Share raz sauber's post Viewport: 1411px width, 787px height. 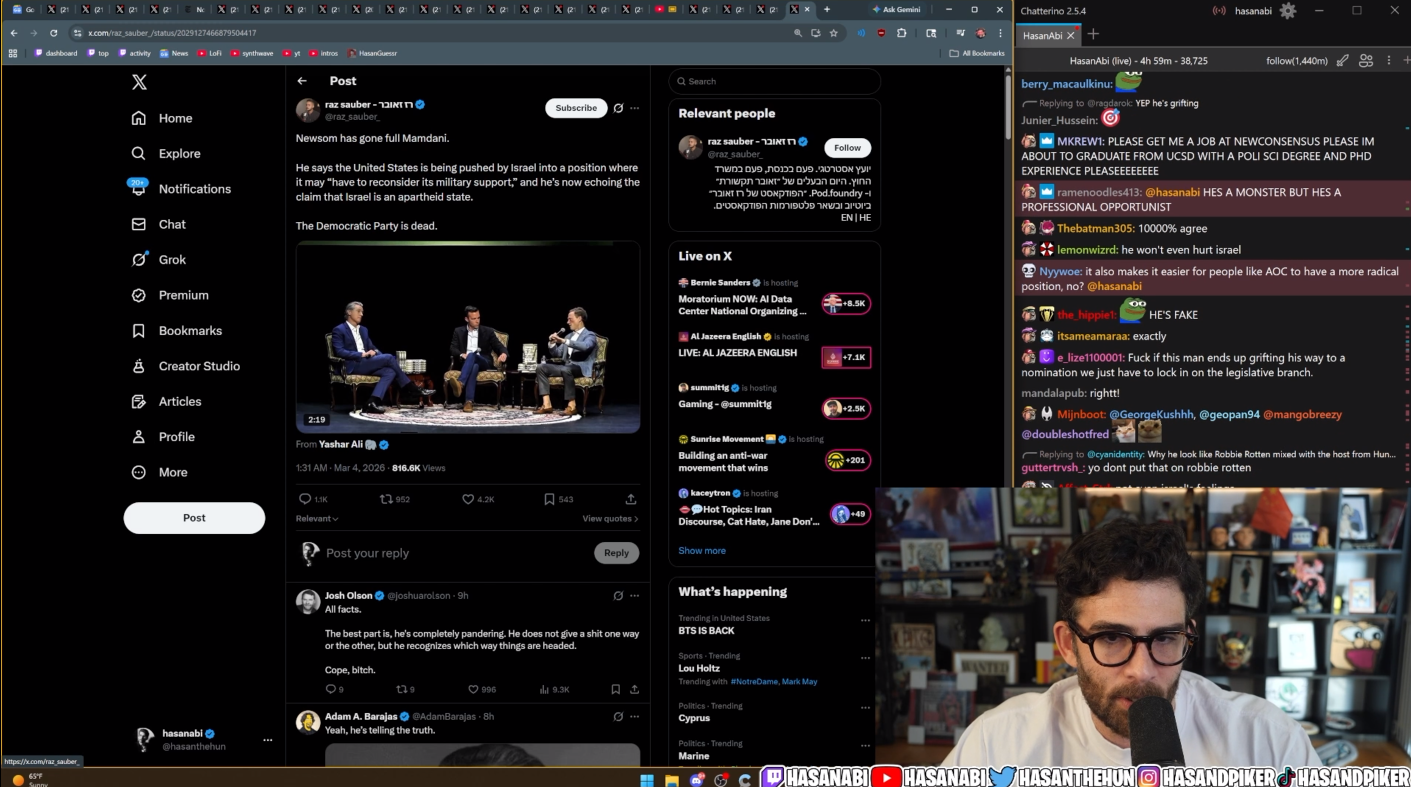coord(631,499)
